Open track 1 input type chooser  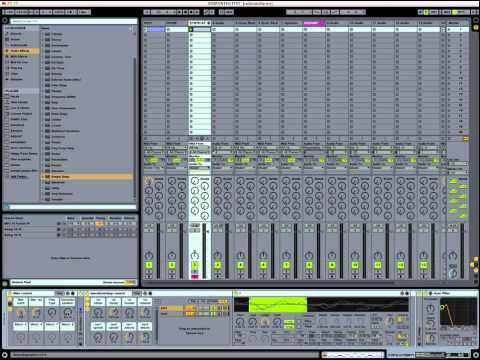coord(154,147)
